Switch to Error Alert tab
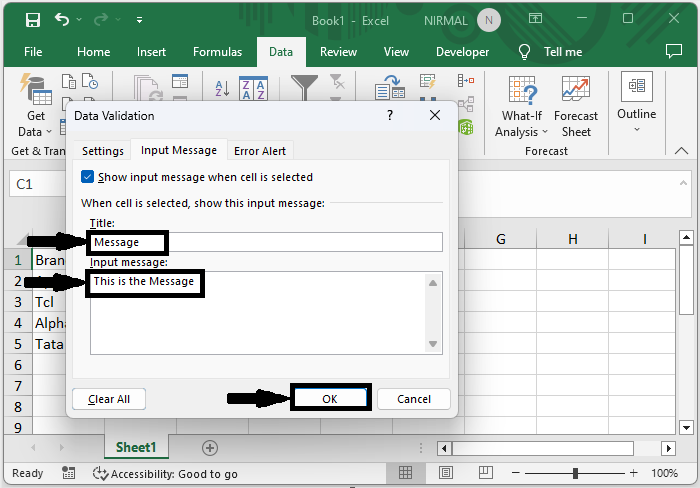Screen dimensions: 700x488 [x=260, y=151]
